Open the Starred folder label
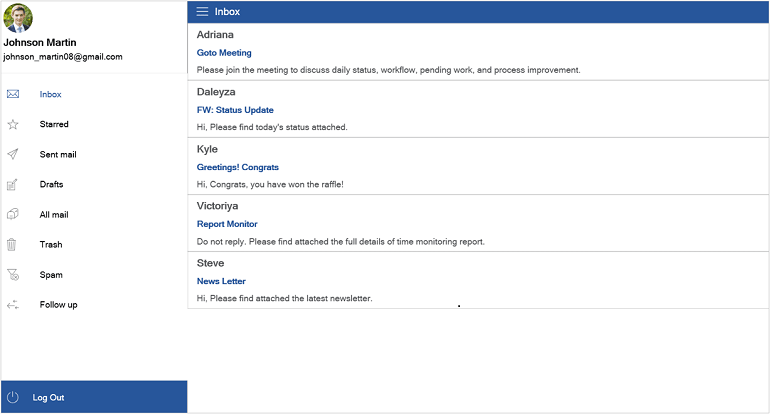This screenshot has width=770, height=414. pyautogui.click(x=54, y=124)
